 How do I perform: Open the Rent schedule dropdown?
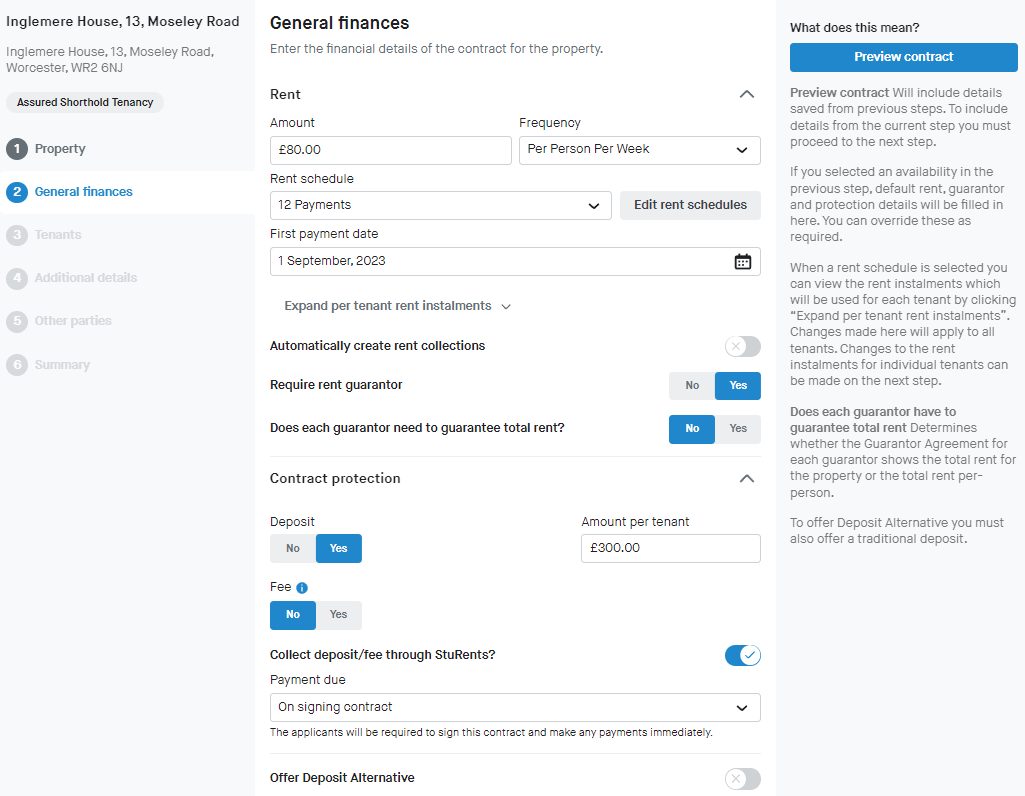[440, 205]
